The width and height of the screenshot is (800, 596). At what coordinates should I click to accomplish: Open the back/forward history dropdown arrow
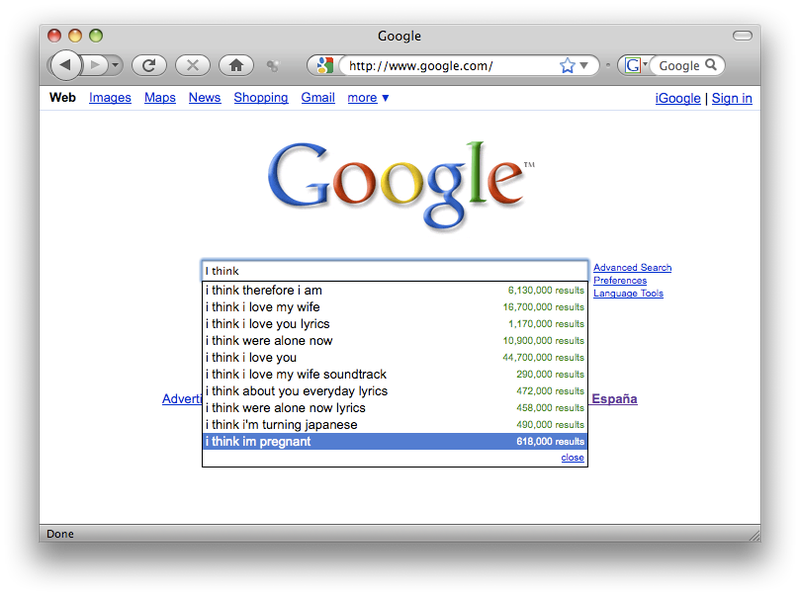pyautogui.click(x=115, y=65)
